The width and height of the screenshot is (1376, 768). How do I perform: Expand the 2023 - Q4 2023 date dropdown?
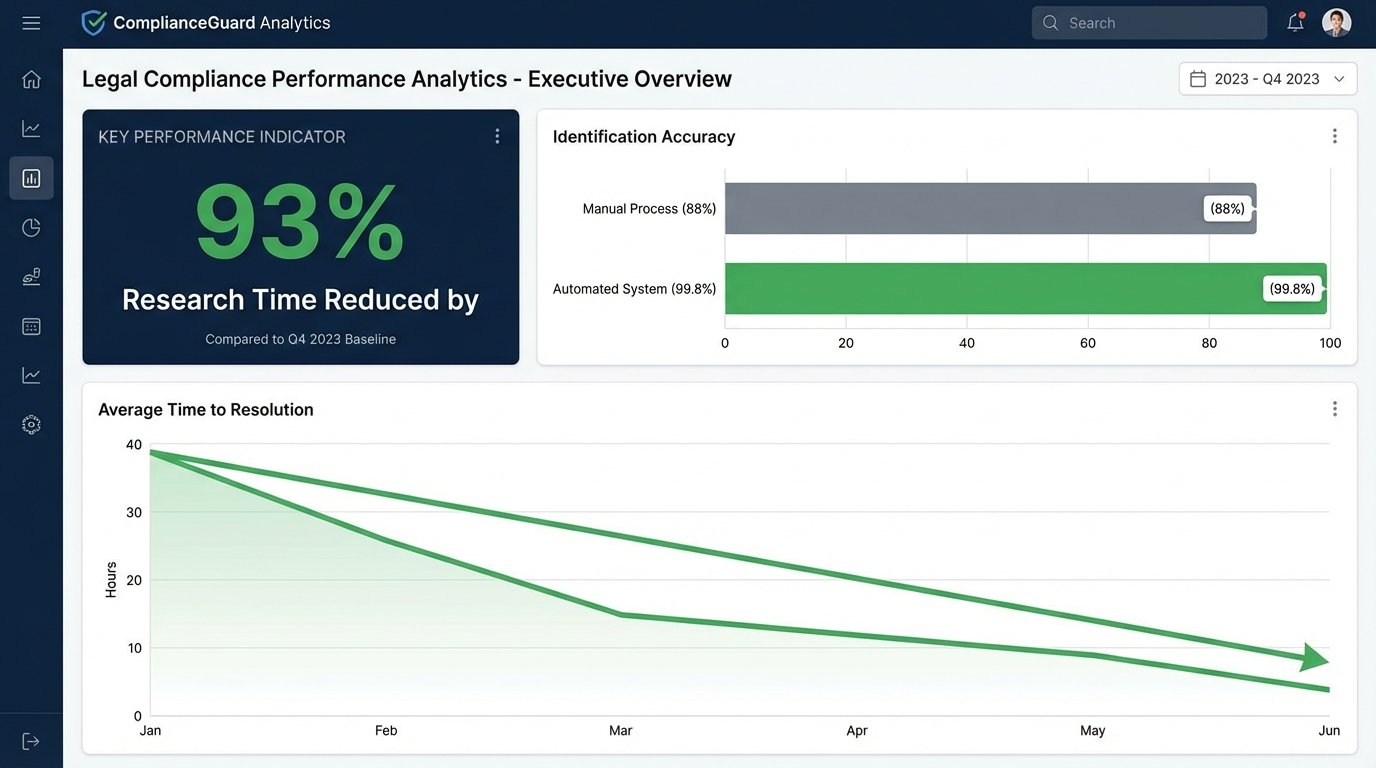pos(1267,79)
